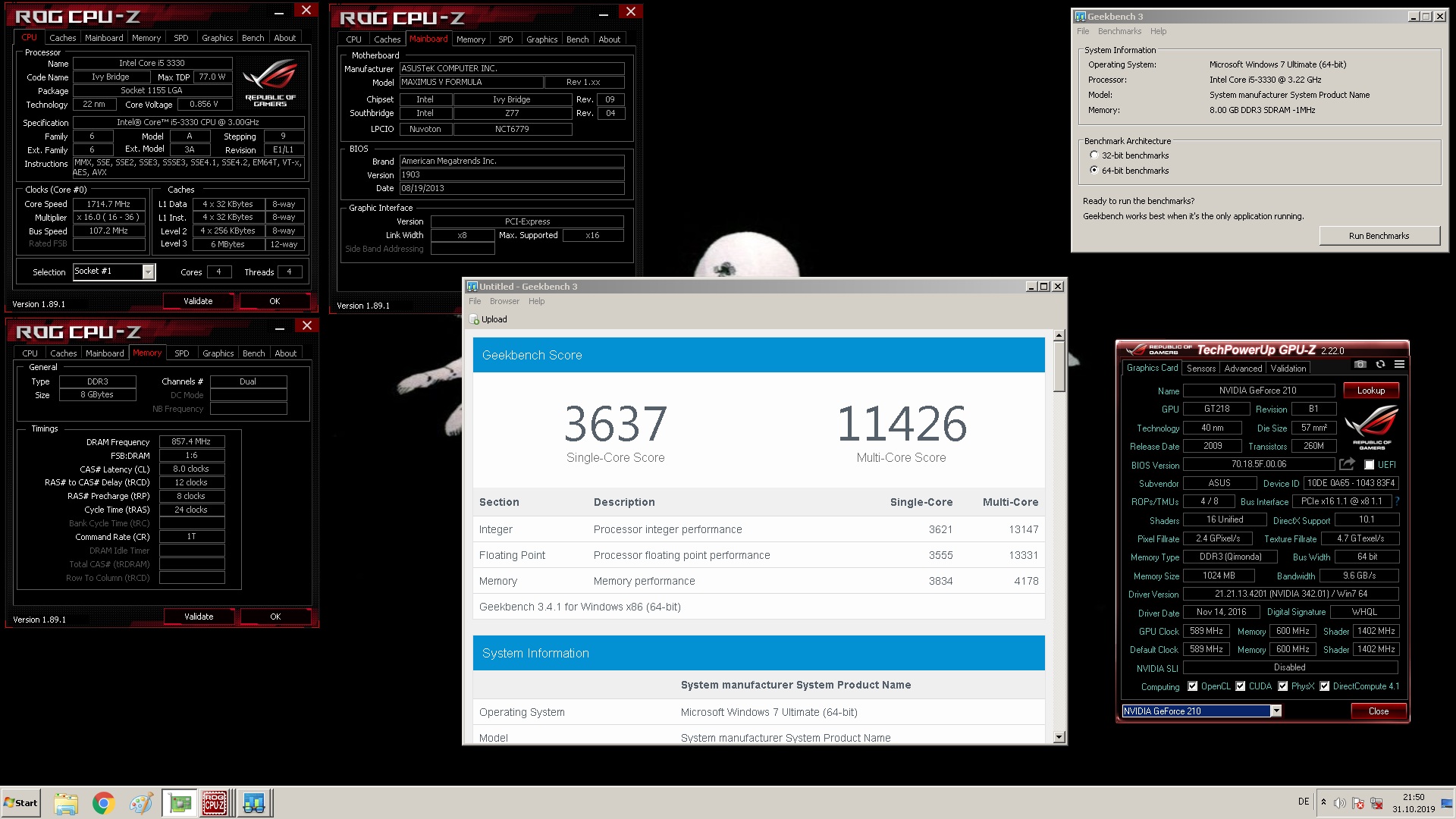Click the Lookup button in GPU-Z
Image resolution: width=1456 pixels, height=819 pixels.
click(x=1371, y=391)
